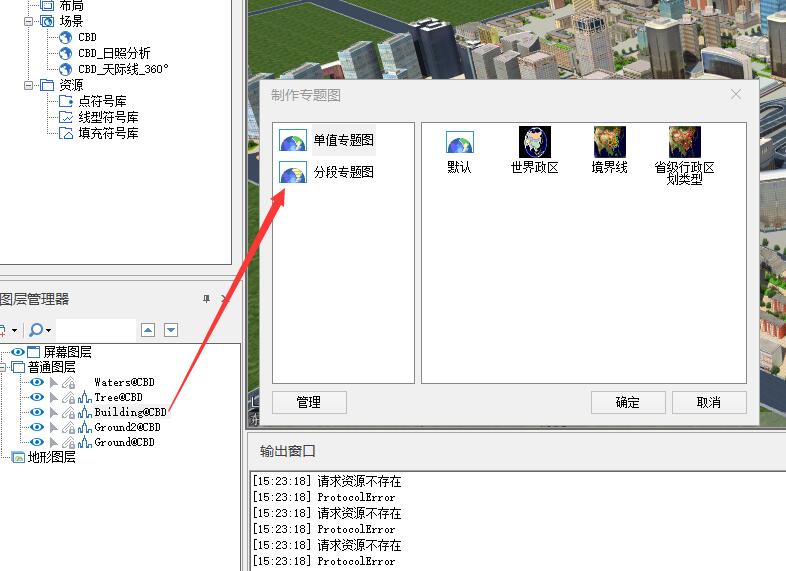This screenshot has height=571, width=786.
Task: Hide the Waters@CBD layer
Action: pyautogui.click(x=37, y=382)
